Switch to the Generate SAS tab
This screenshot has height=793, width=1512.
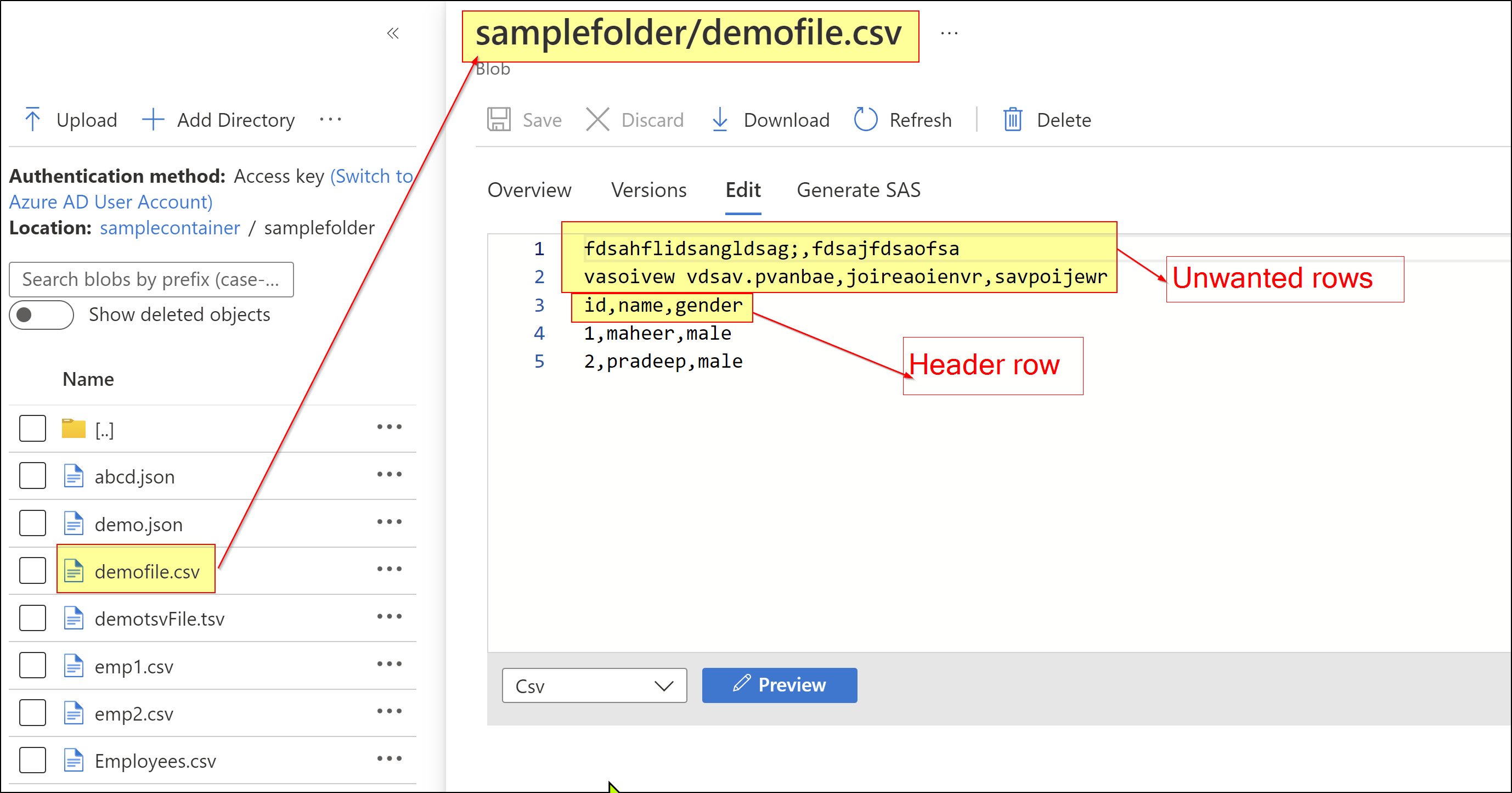(x=858, y=189)
